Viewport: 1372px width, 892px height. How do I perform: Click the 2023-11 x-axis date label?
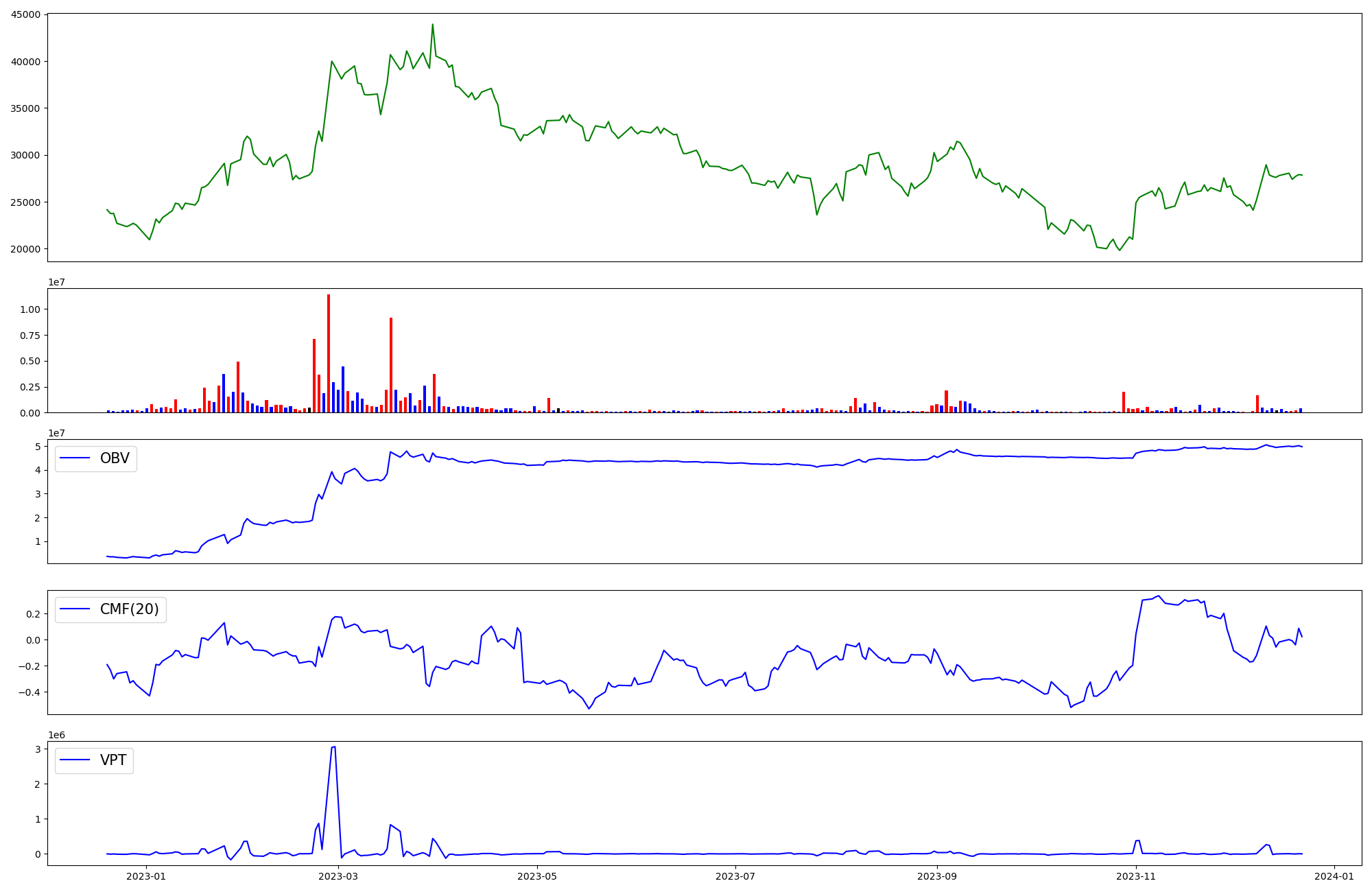coord(1136,876)
